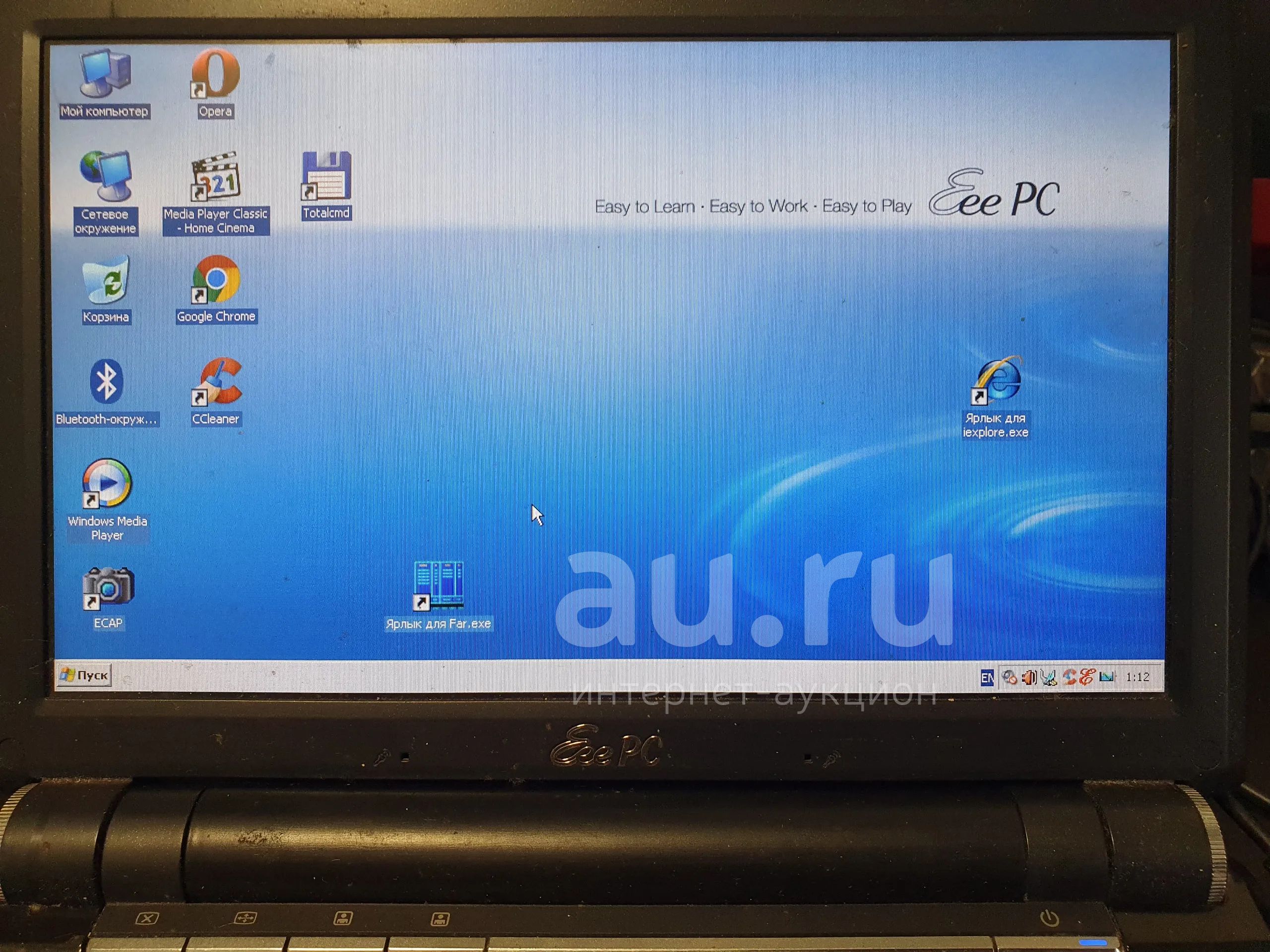
Task: Click the Google Chrome label text
Action: click(216, 316)
